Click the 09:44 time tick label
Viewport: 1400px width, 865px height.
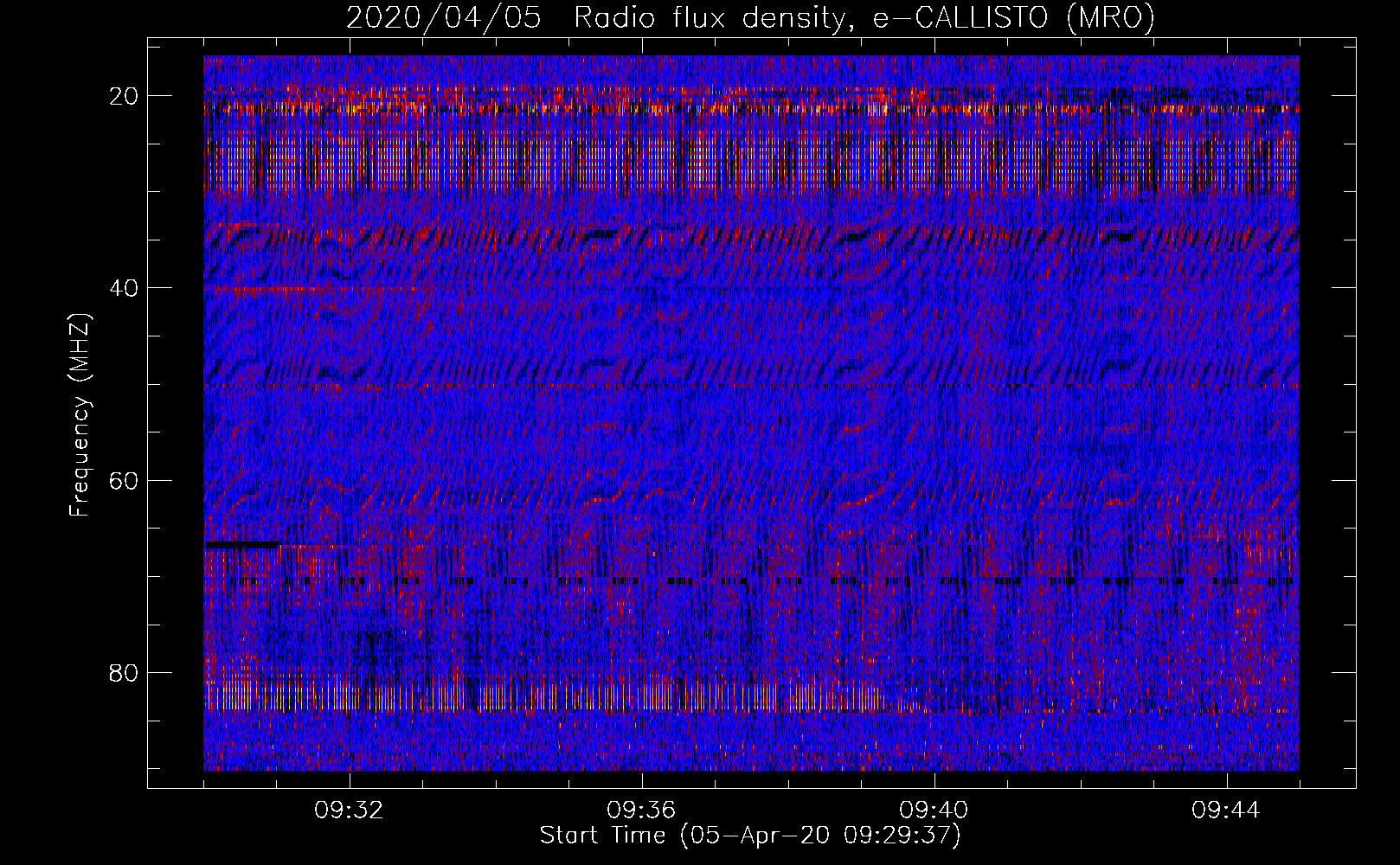pos(1226,811)
